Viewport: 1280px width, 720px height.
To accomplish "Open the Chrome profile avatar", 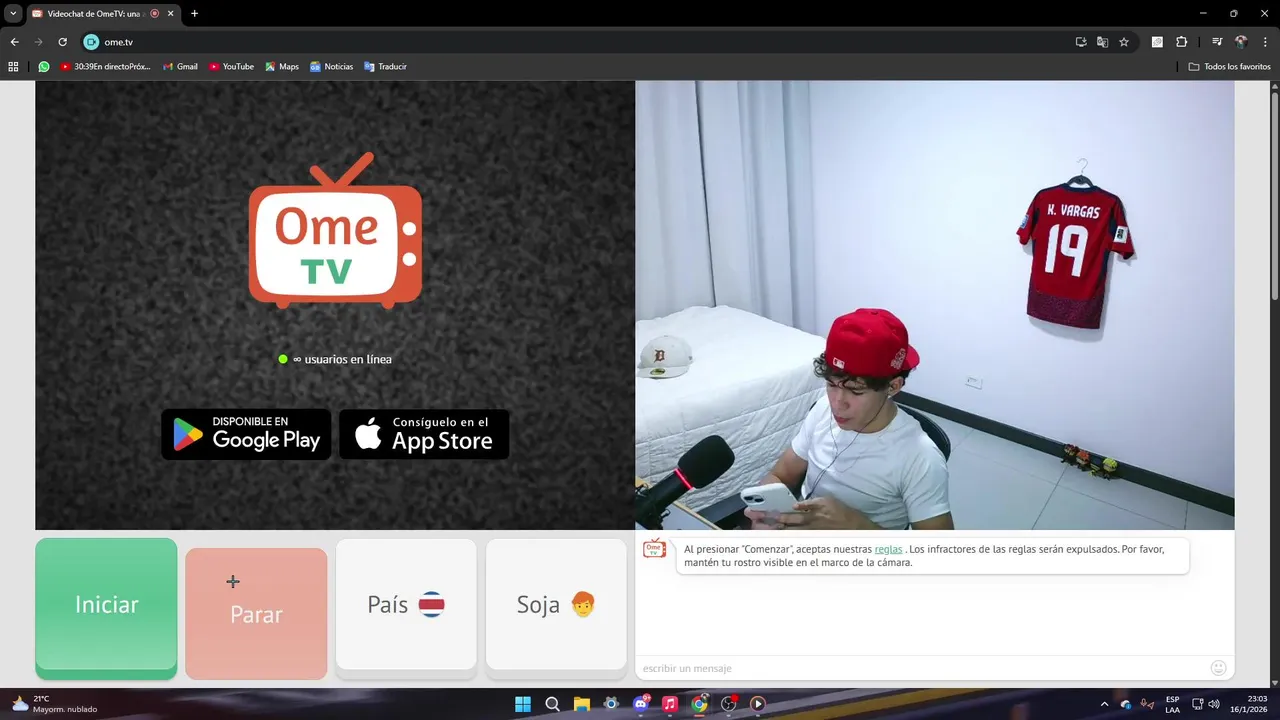I will (x=1241, y=42).
